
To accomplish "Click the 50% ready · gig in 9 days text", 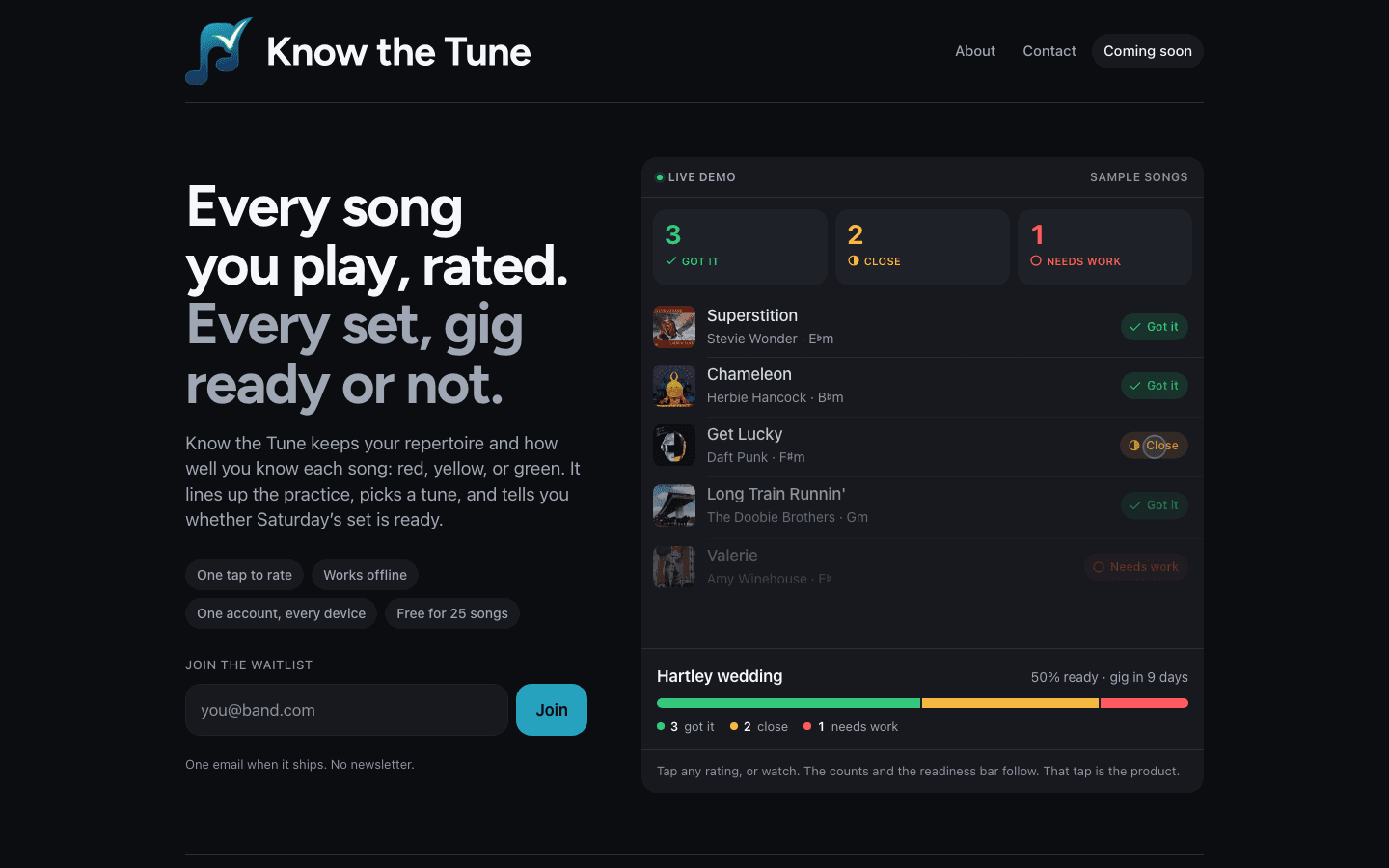I will coord(1109,677).
